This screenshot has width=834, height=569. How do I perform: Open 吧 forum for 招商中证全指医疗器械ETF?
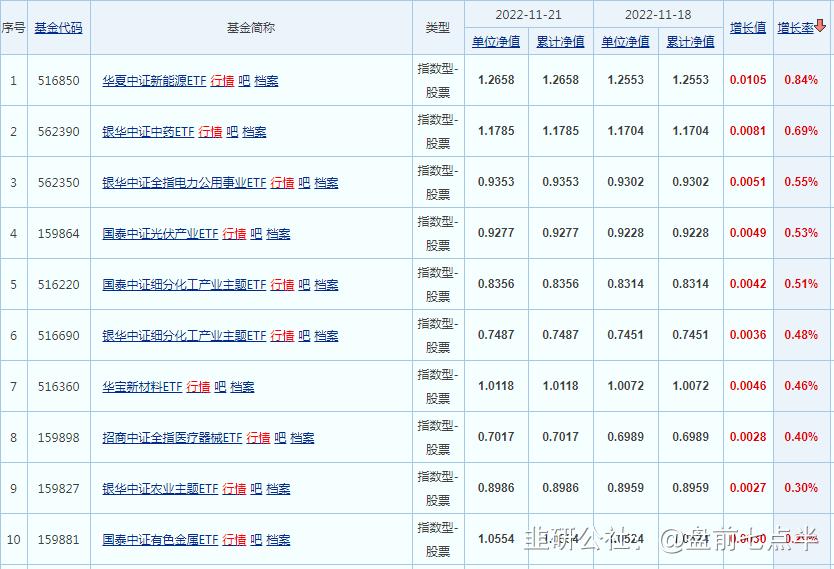tap(280, 438)
